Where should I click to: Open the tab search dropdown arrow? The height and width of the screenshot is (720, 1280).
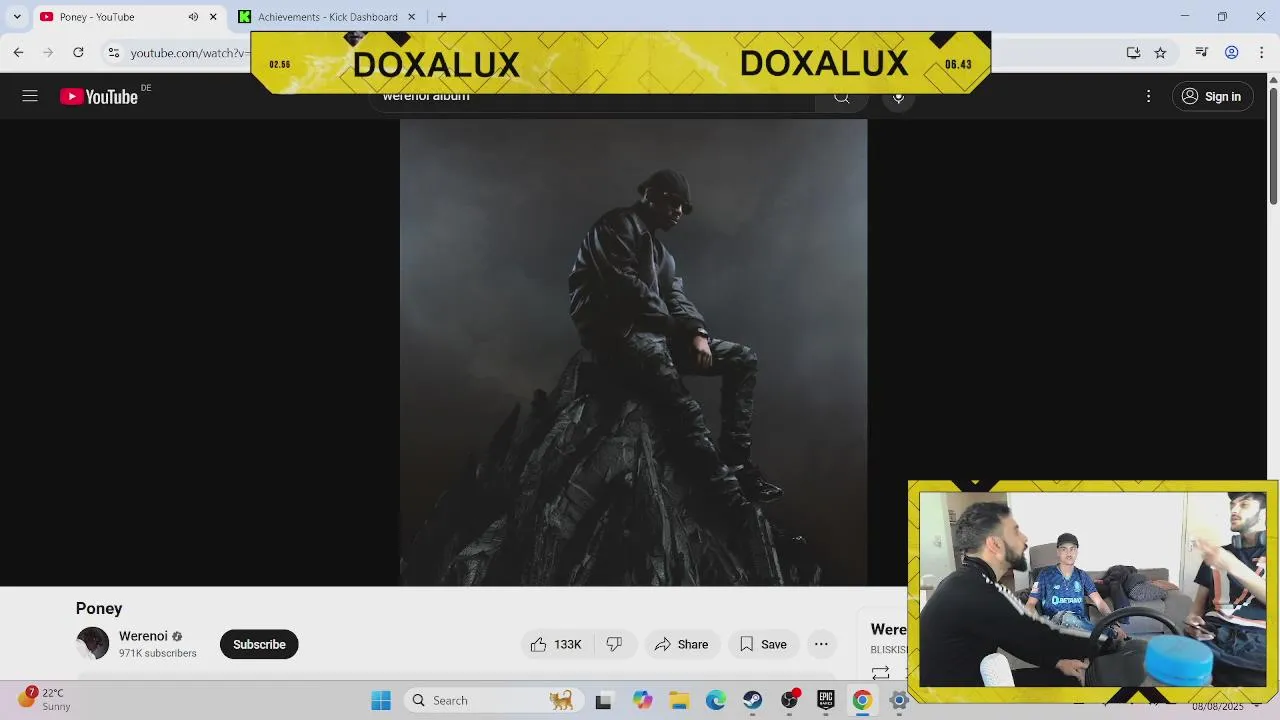pos(17,17)
